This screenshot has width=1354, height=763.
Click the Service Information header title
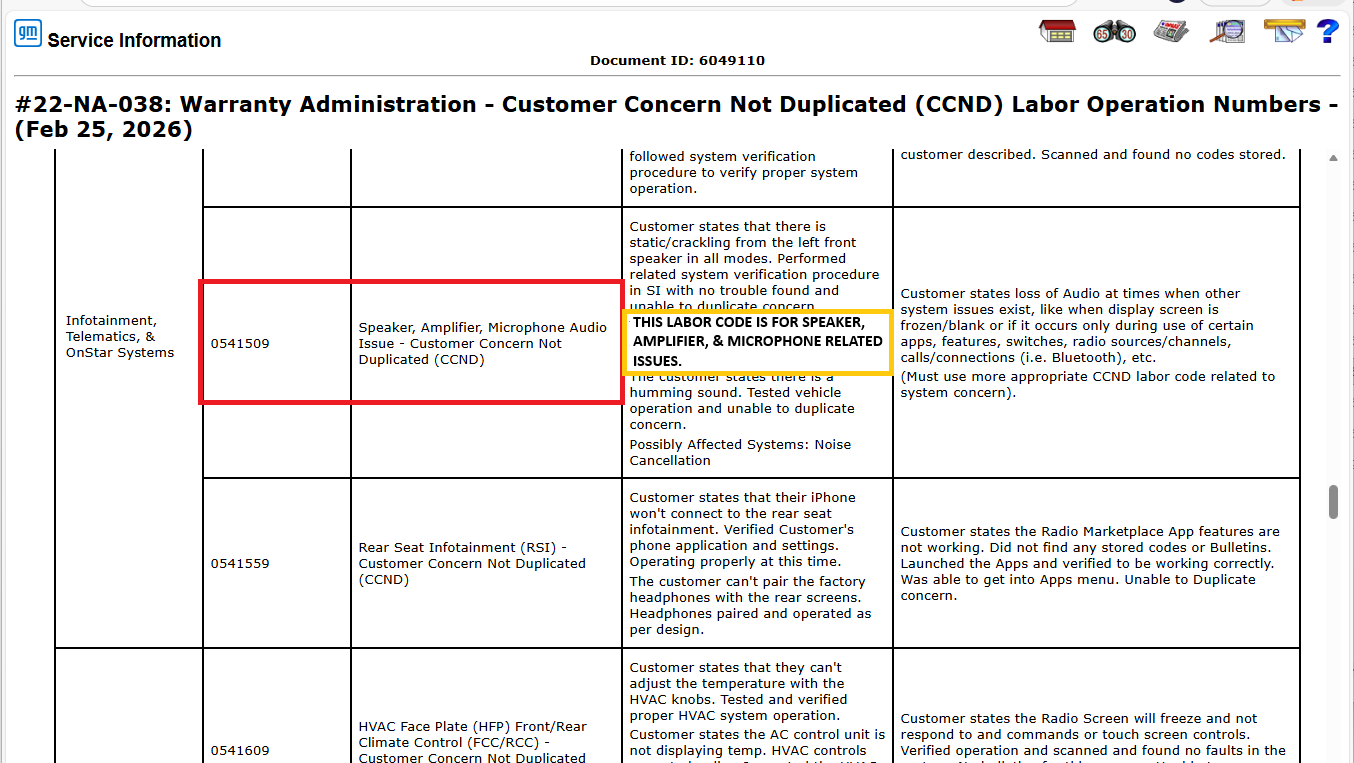[134, 41]
